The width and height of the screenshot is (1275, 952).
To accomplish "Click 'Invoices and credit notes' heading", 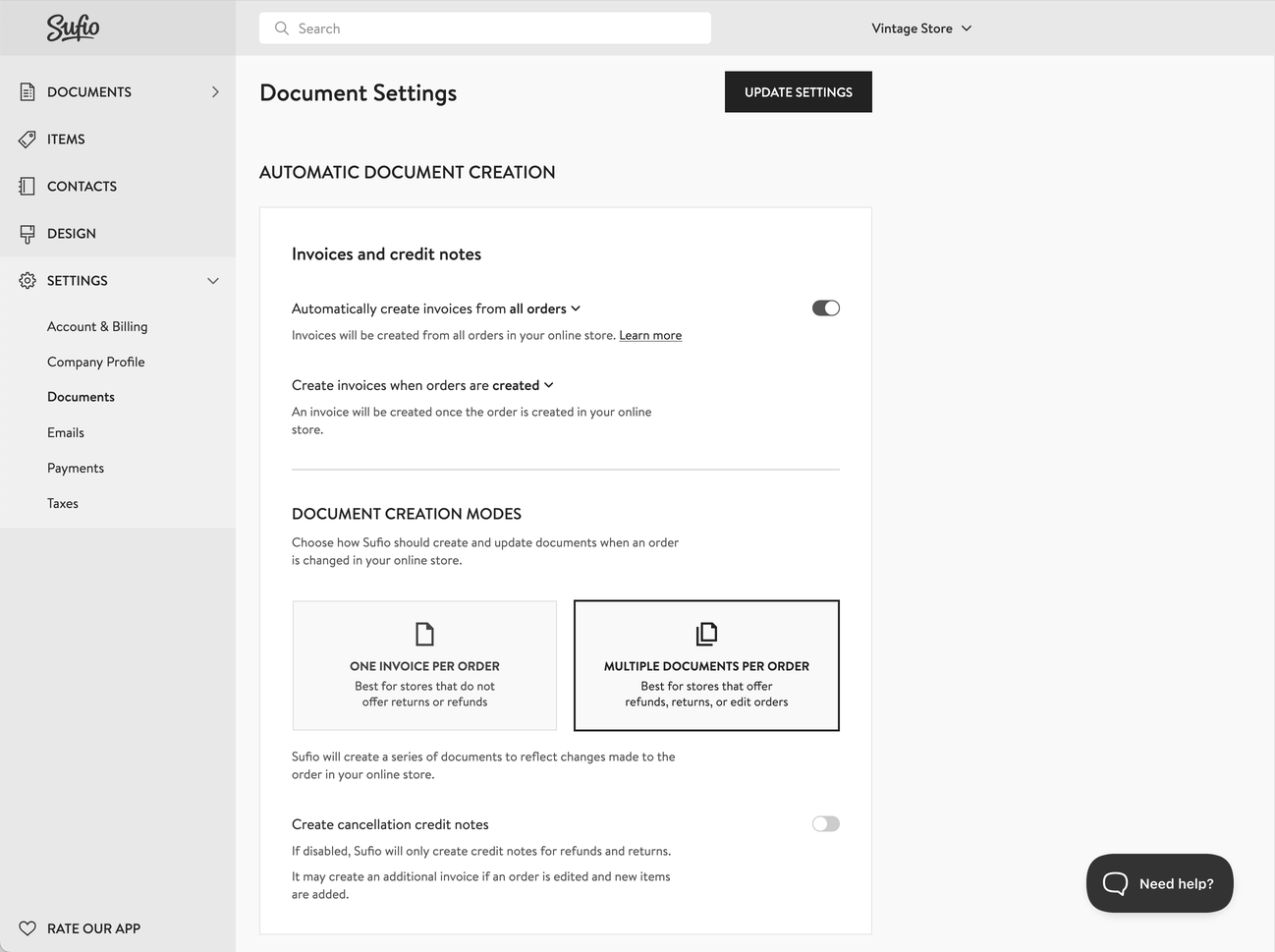I will point(386,254).
